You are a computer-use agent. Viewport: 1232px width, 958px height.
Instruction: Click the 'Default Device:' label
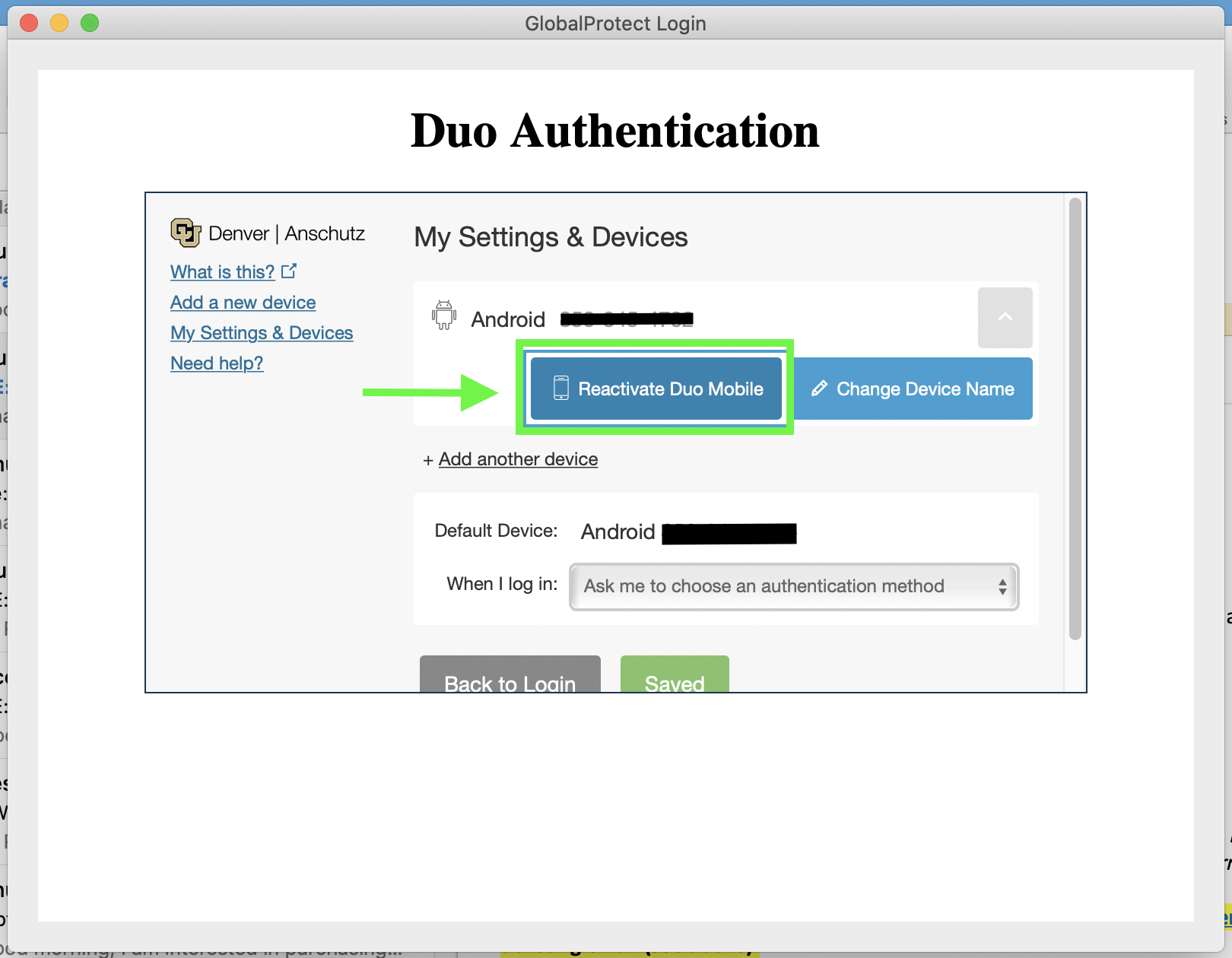pyautogui.click(x=496, y=531)
